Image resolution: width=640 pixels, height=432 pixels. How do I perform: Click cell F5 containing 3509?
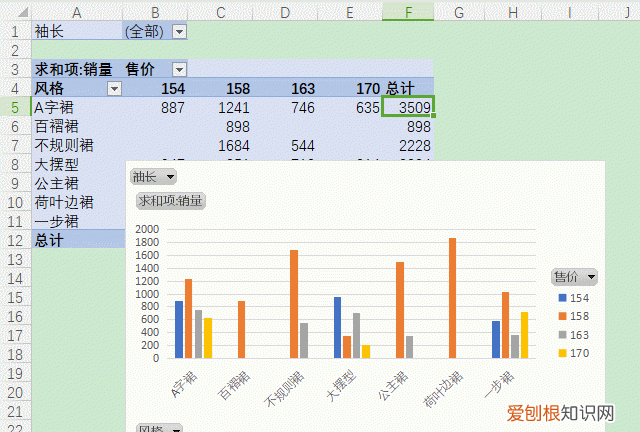[408, 107]
